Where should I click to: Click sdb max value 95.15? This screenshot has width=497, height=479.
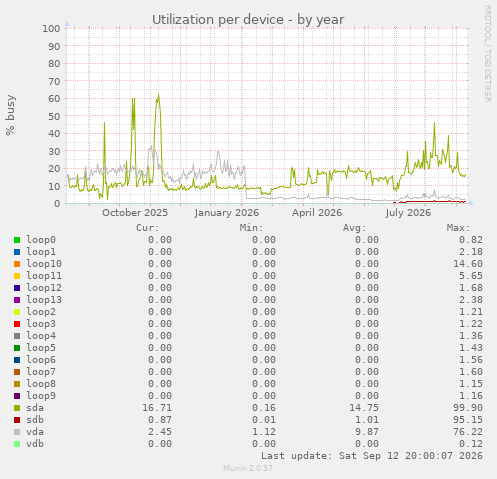click(468, 420)
